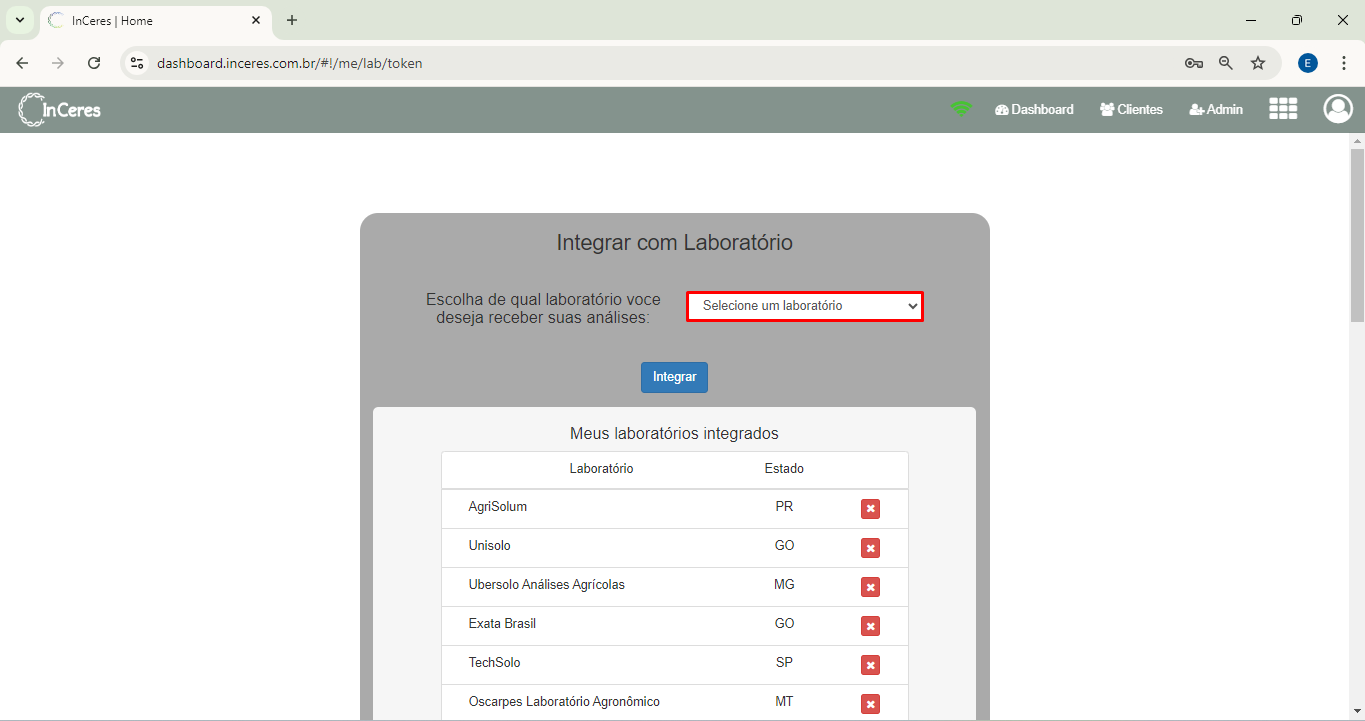The width and height of the screenshot is (1365, 721).
Task: Select Oscarpes Laboratório Agronômico text
Action: point(564,702)
